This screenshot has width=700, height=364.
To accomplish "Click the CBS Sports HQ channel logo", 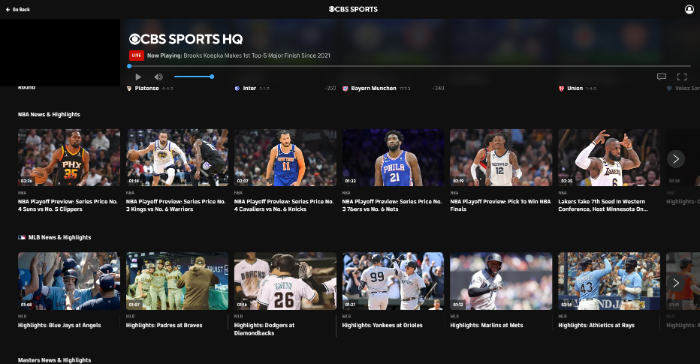I will pyautogui.click(x=186, y=39).
